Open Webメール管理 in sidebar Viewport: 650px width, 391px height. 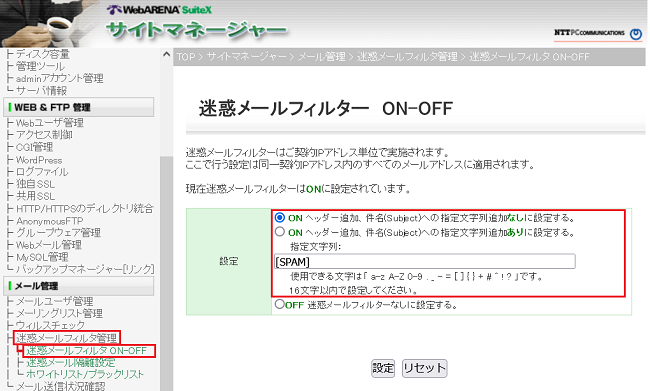coord(49,245)
